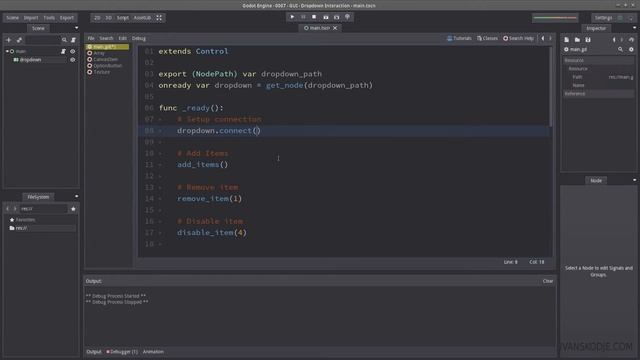The image size is (640, 360).
Task: Click attach script icon in Scene toolbar
Action: coord(73,40)
